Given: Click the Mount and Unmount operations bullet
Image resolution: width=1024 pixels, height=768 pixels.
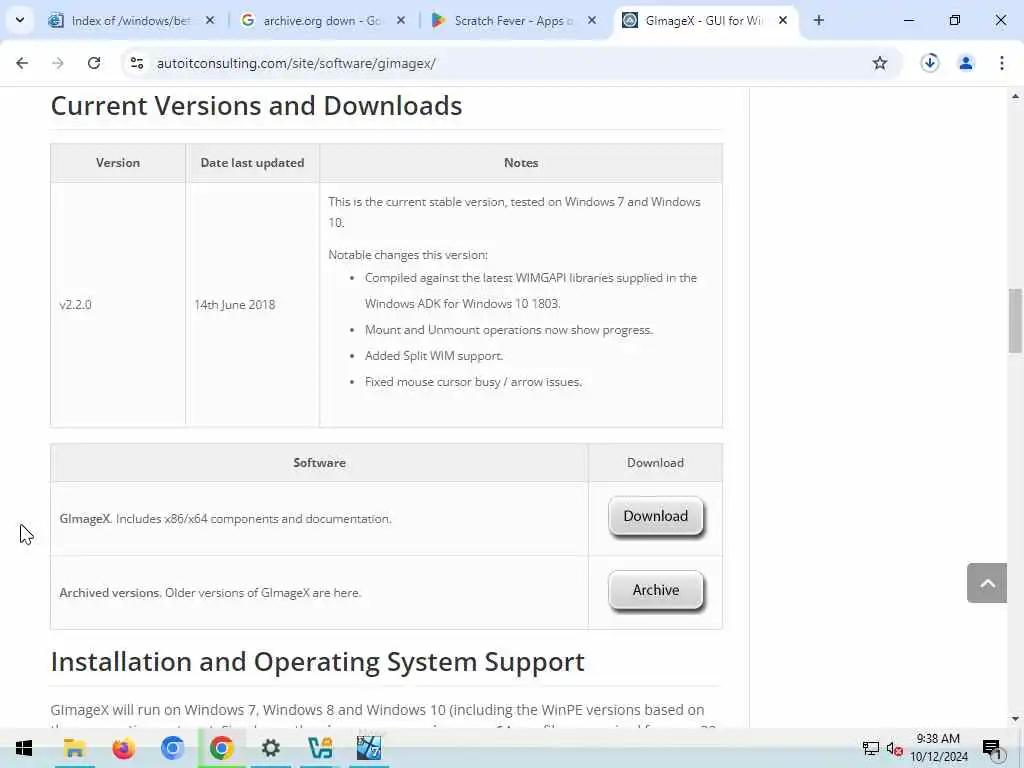Looking at the screenshot, I should coord(509,330).
